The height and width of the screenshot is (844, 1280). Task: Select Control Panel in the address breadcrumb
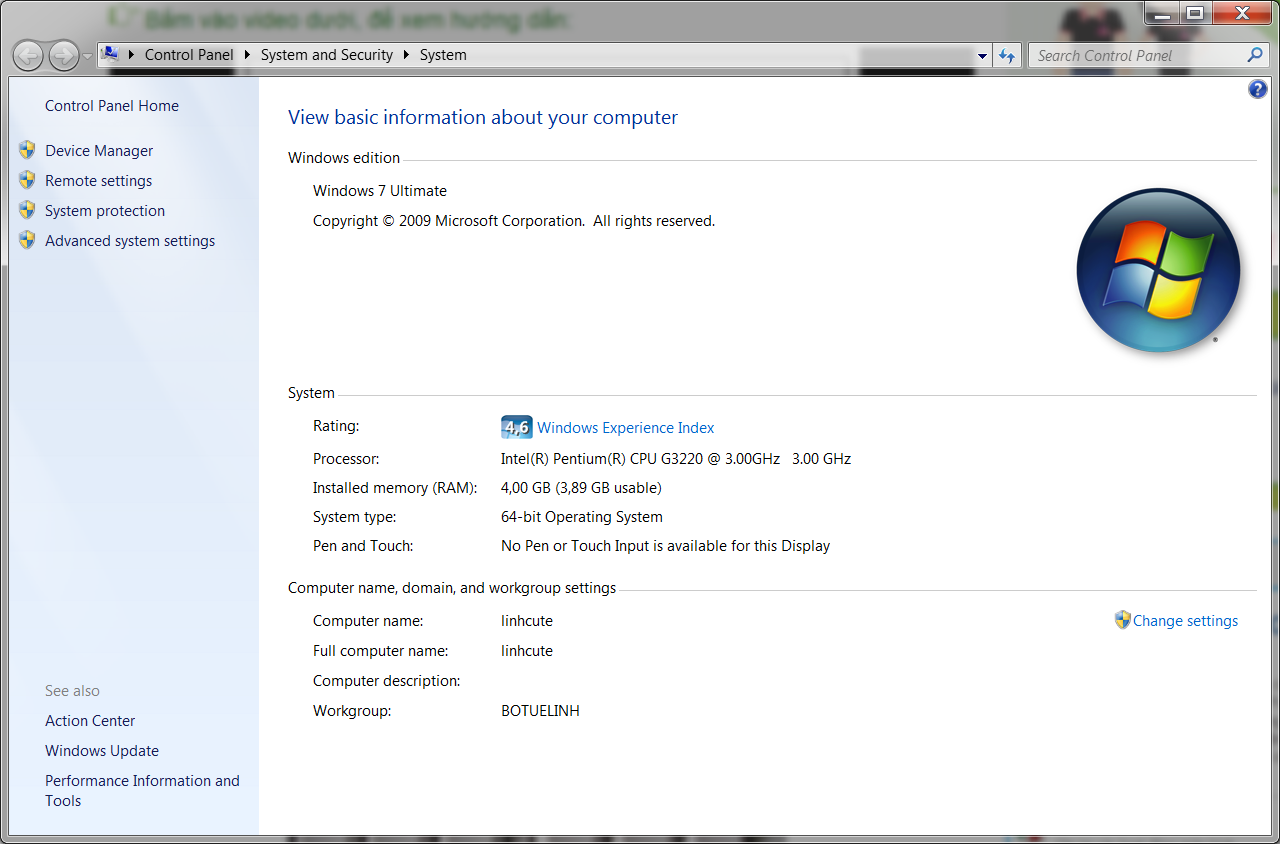[188, 55]
